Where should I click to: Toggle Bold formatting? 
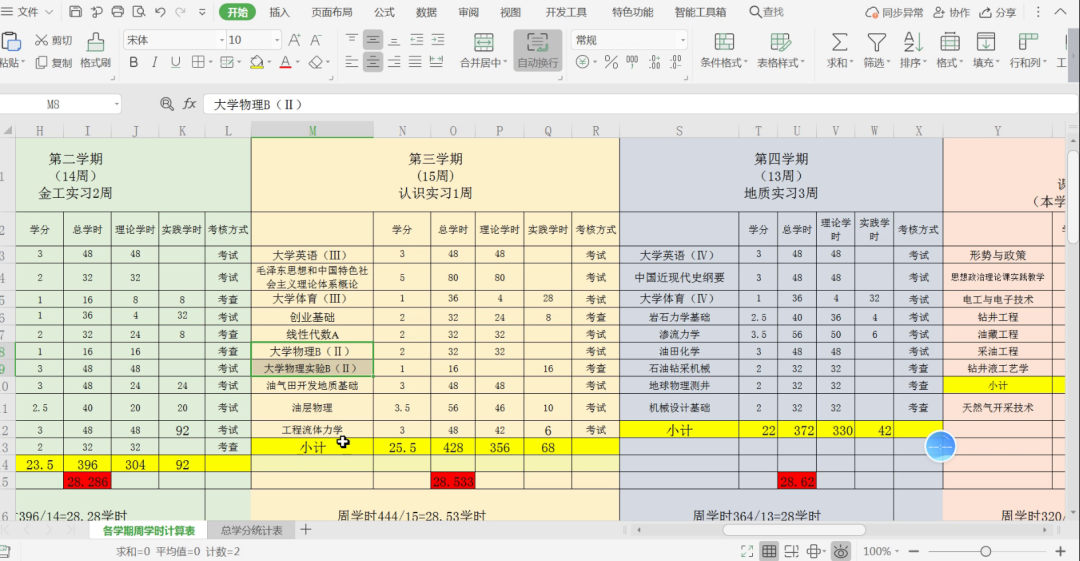click(x=133, y=62)
